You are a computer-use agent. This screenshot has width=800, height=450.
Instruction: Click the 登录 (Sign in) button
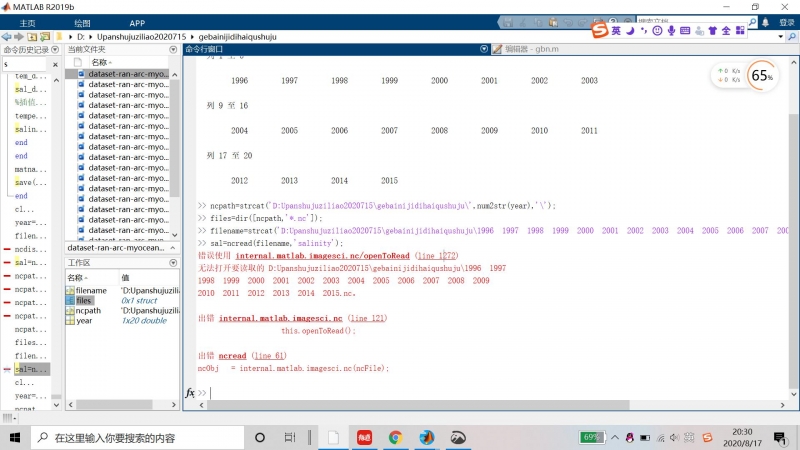point(787,22)
